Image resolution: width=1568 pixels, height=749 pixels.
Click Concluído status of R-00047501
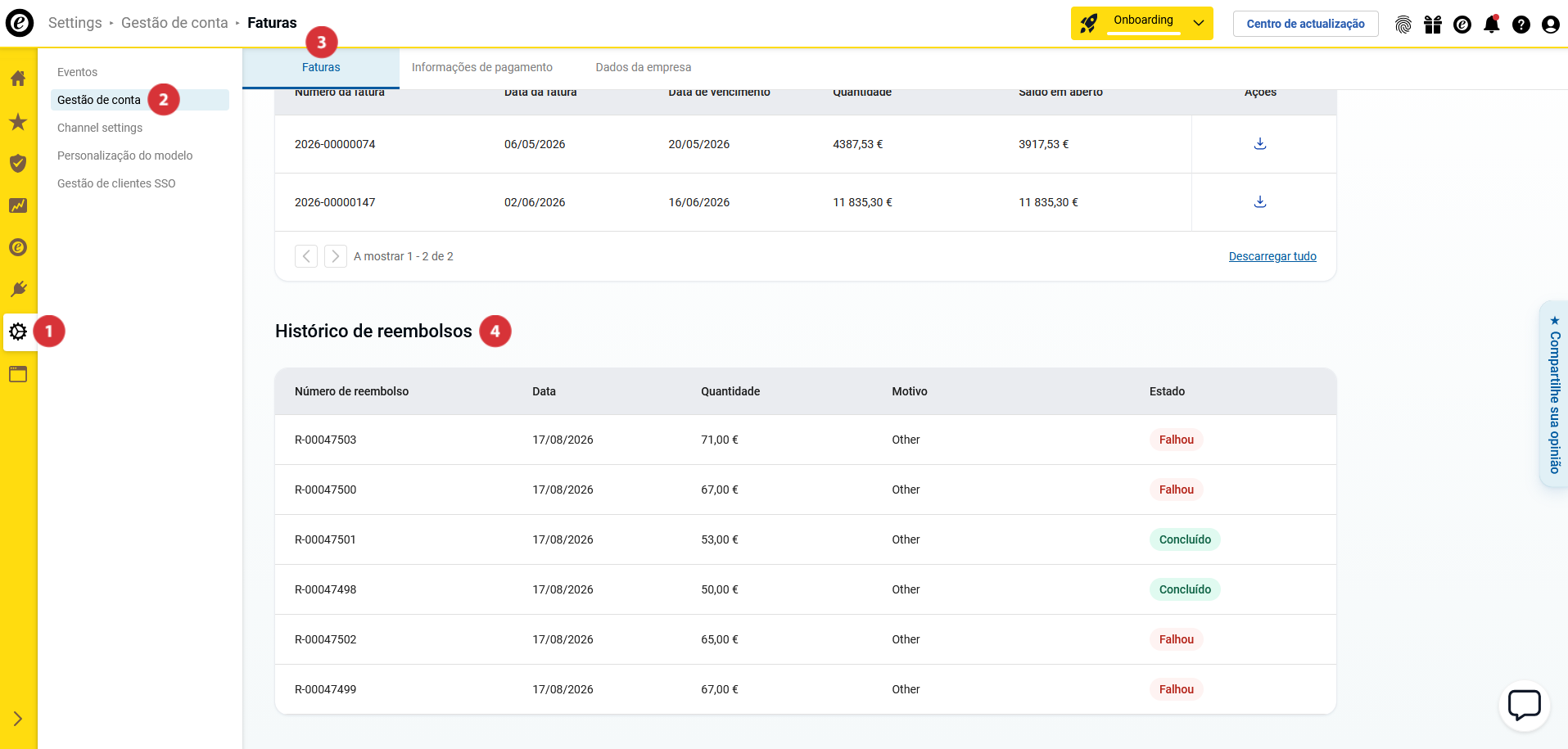point(1185,539)
